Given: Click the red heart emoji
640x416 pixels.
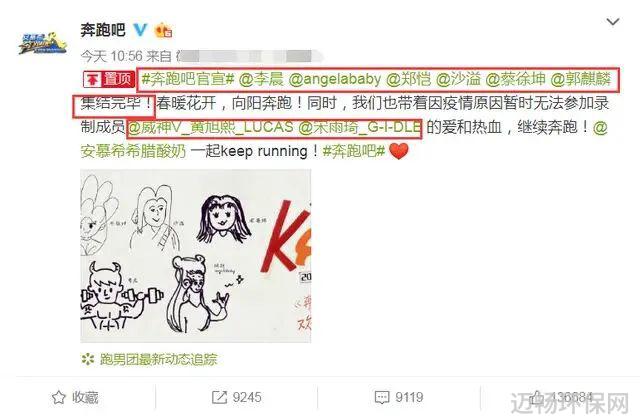Looking at the screenshot, I should tap(398, 151).
